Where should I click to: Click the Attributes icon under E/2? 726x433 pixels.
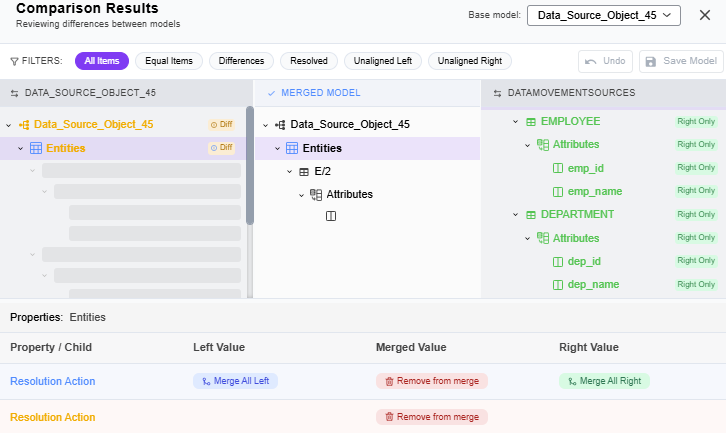click(x=316, y=195)
